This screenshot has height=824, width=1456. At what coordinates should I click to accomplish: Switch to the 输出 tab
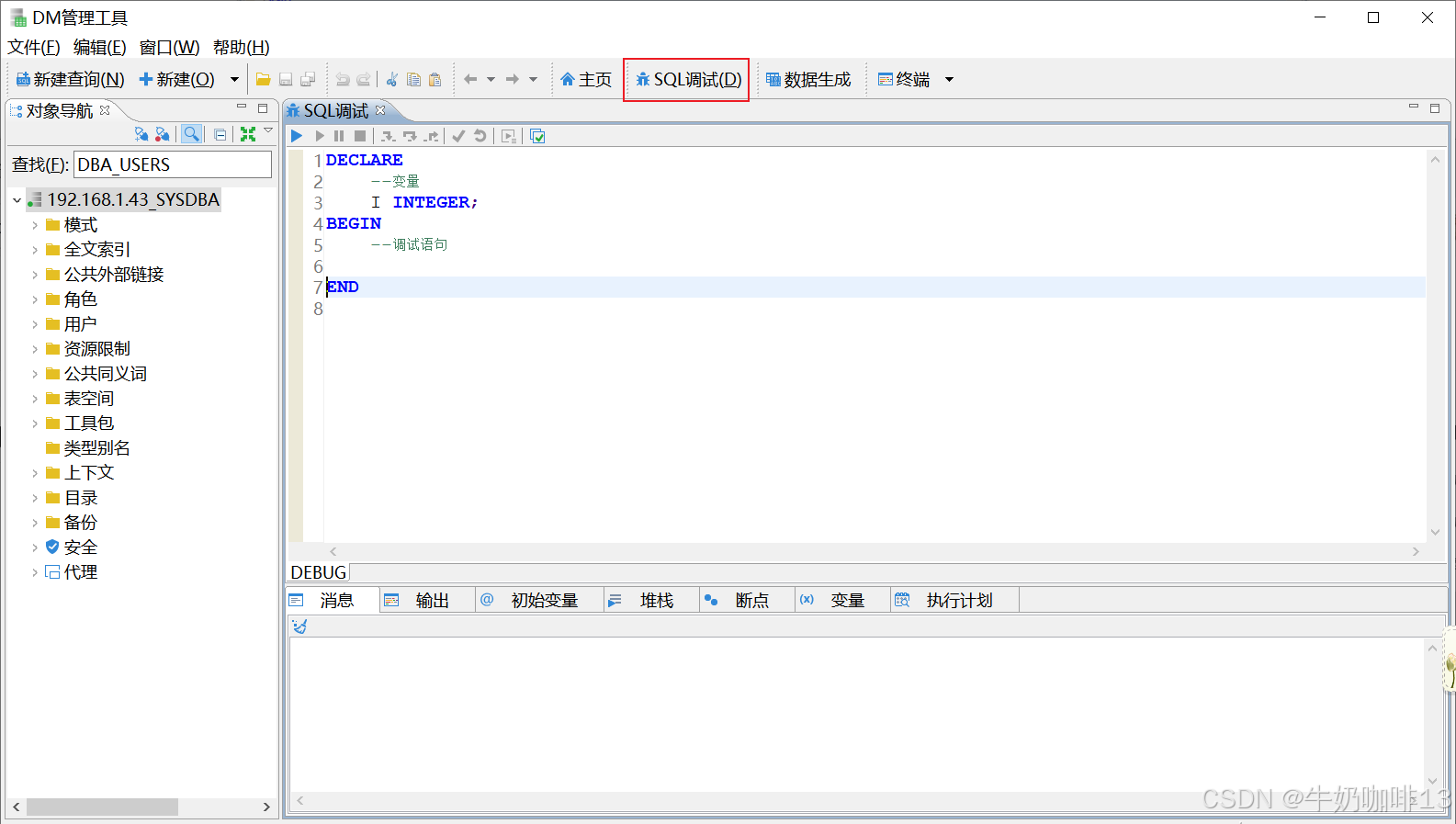pyautogui.click(x=427, y=601)
